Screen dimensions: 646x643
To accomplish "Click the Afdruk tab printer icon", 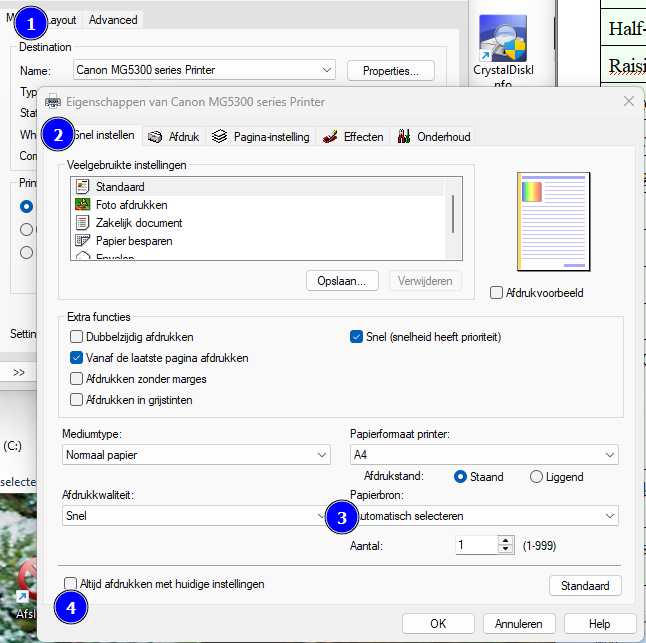I will 155,137.
